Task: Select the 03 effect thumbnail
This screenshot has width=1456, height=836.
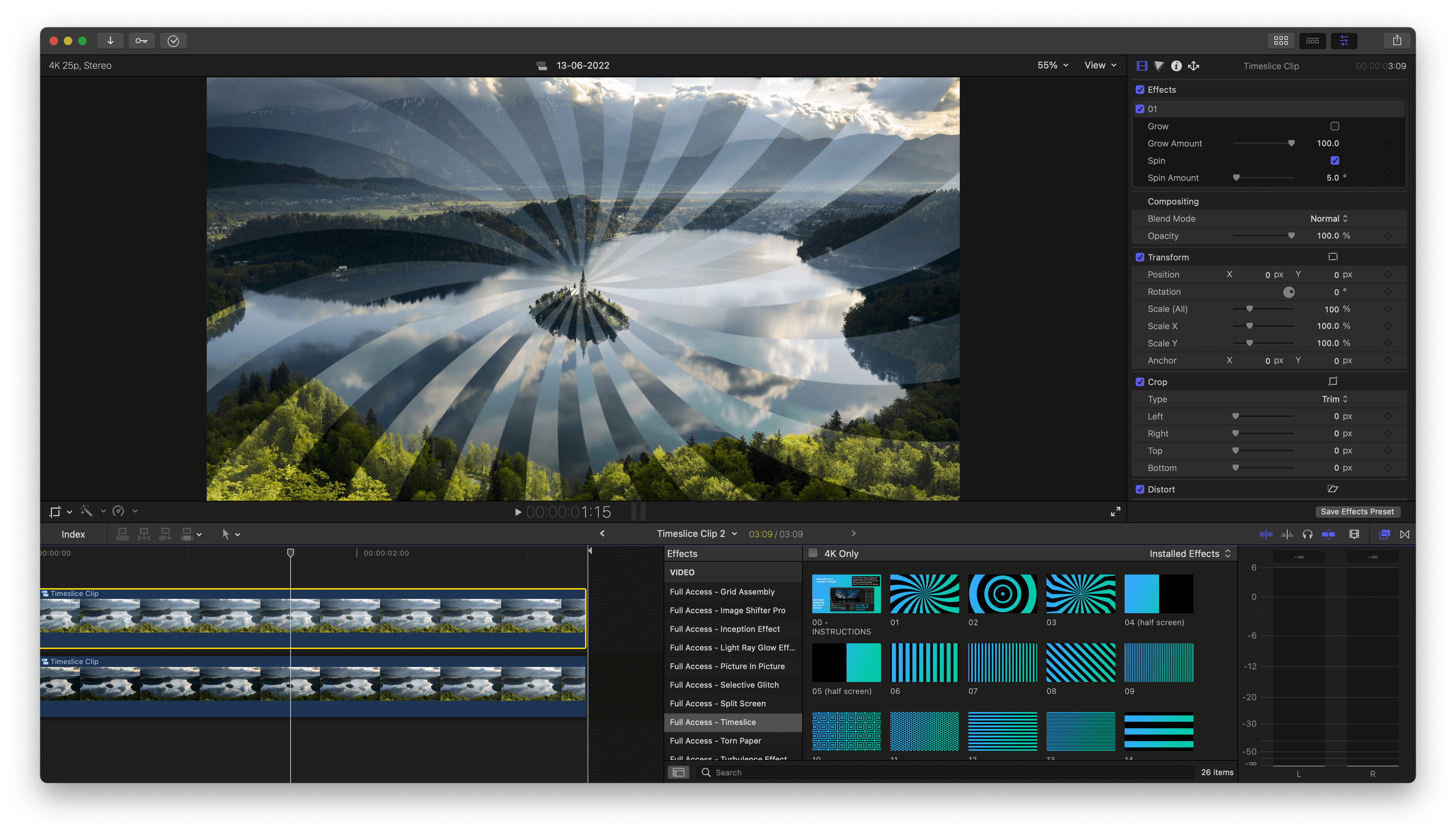Action: pyautogui.click(x=1080, y=593)
